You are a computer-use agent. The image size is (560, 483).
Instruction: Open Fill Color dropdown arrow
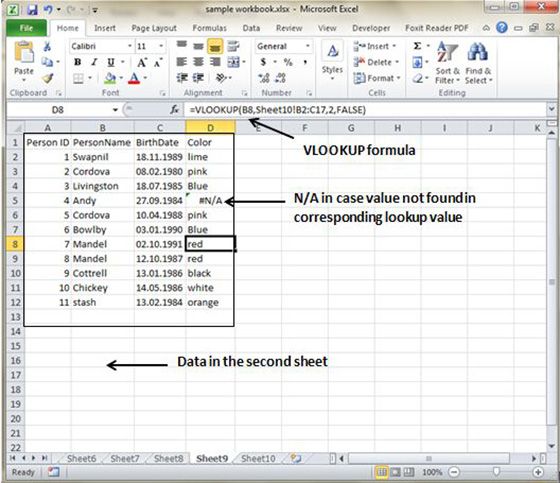(121, 78)
